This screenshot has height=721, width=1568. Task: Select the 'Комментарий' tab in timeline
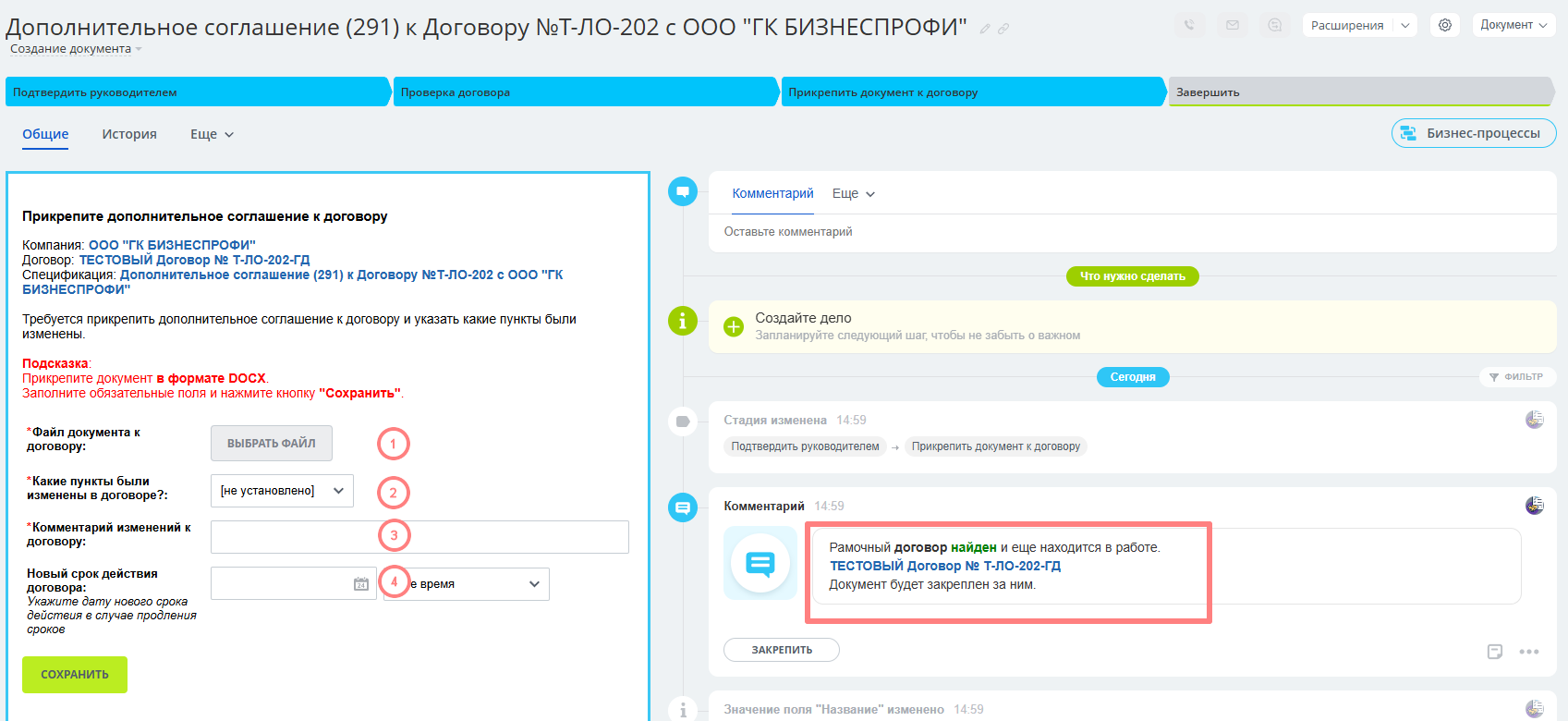tap(772, 193)
